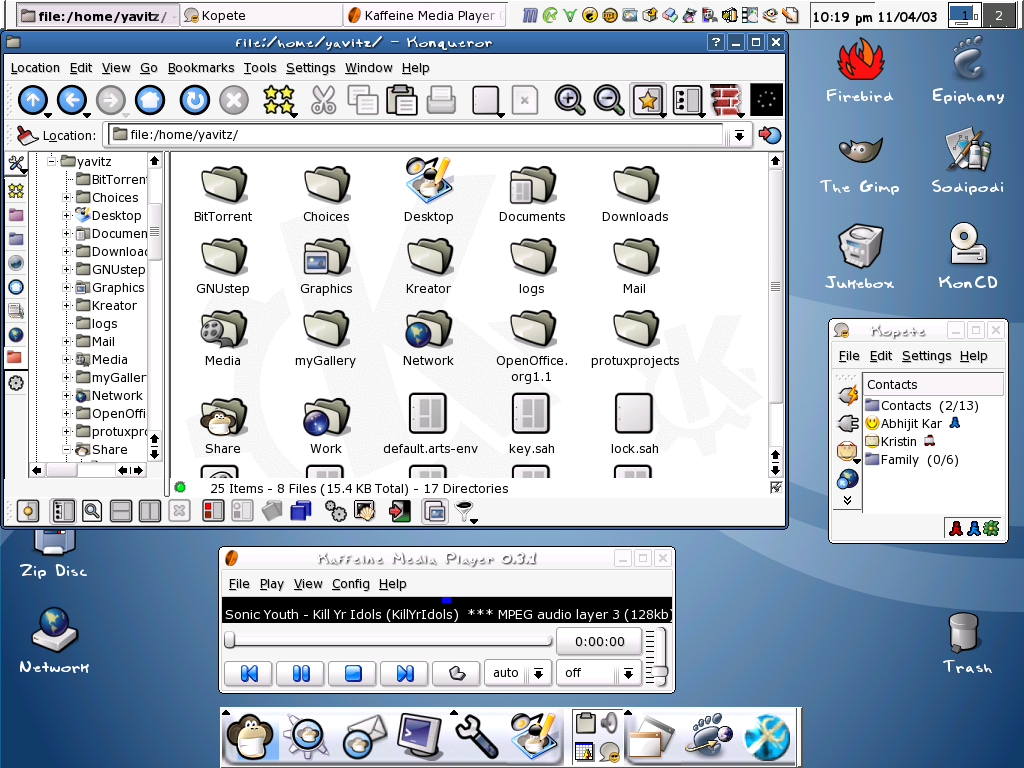The height and width of the screenshot is (768, 1024).
Task: Toggle the embedded preview icon in bottom toolbar
Action: tap(435, 511)
